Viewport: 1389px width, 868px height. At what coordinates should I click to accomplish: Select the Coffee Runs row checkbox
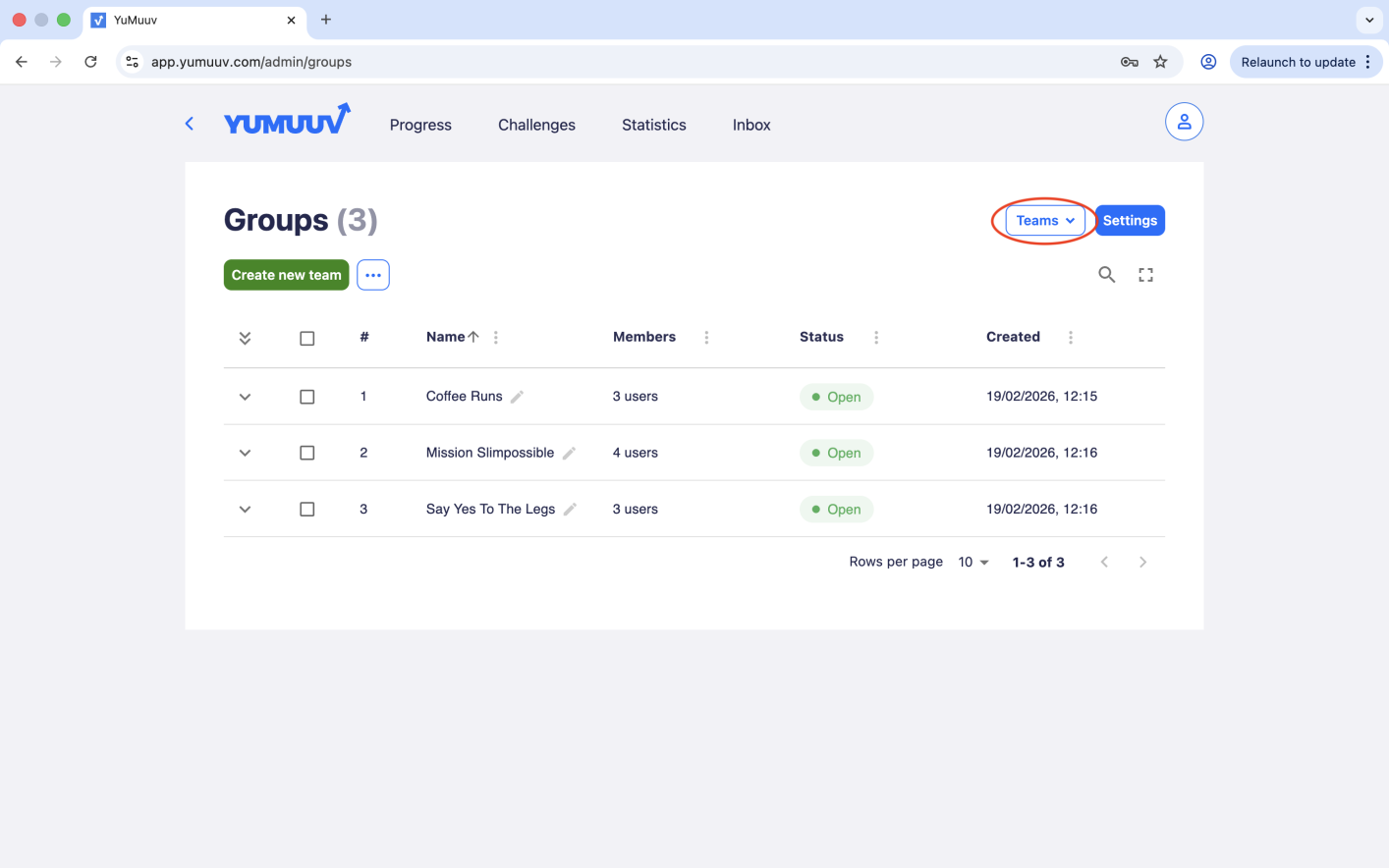pyautogui.click(x=307, y=397)
